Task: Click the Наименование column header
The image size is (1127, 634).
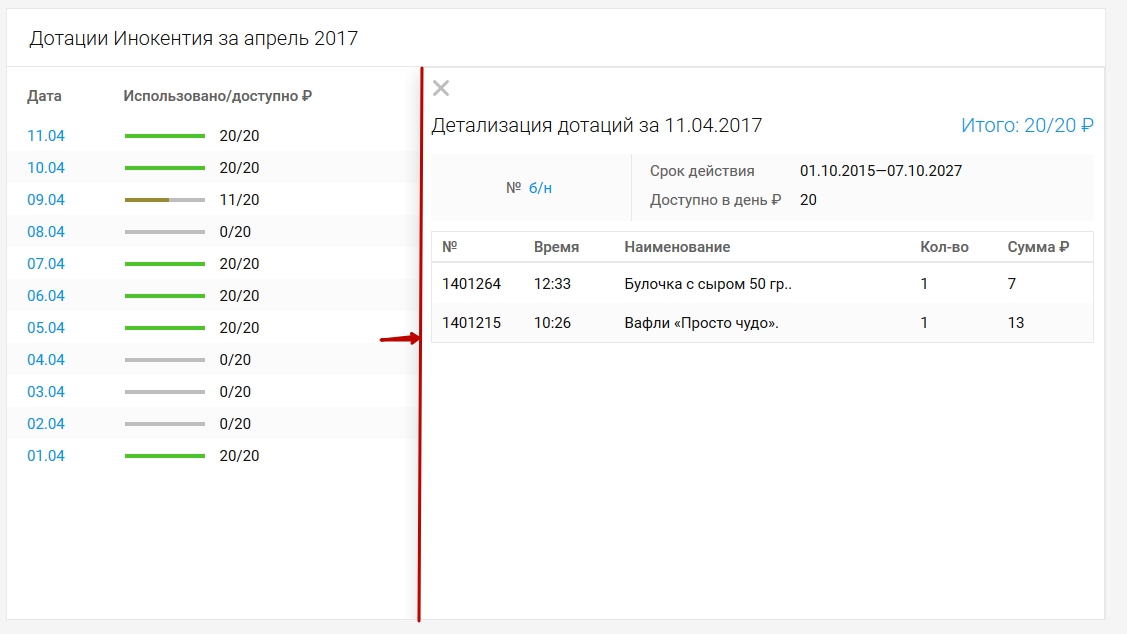Action: pyautogui.click(x=677, y=247)
